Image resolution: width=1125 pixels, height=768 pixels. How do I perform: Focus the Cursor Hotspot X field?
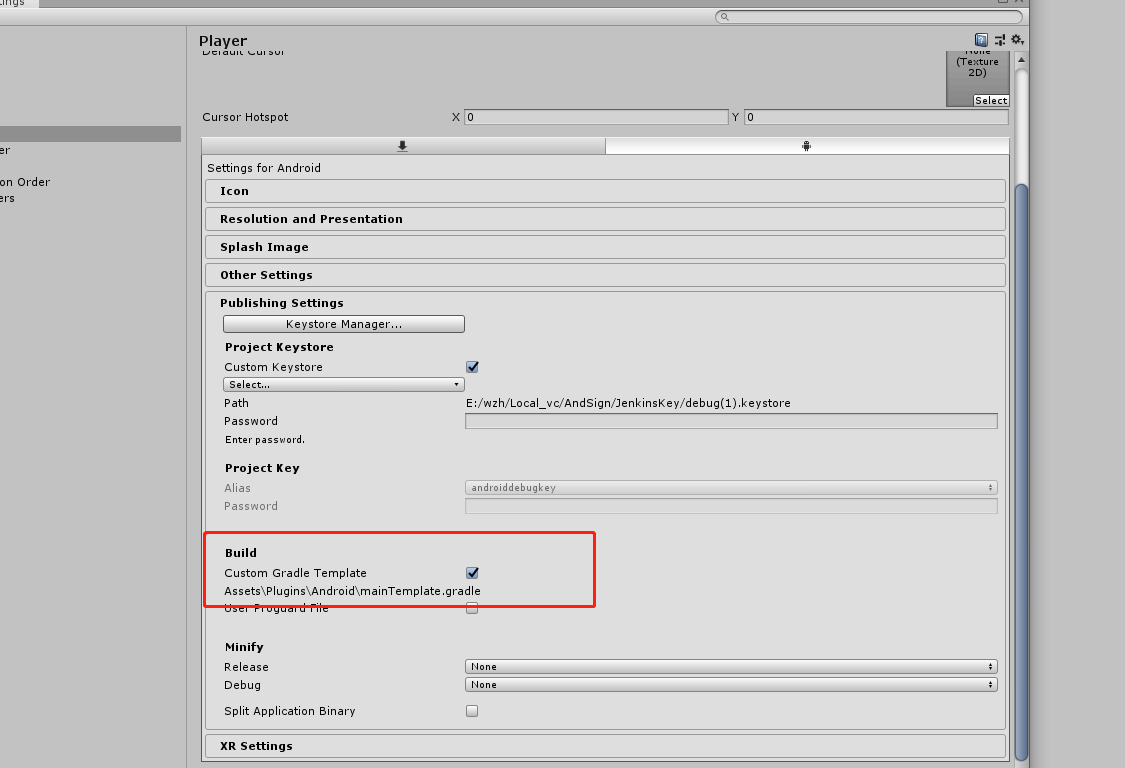(596, 117)
